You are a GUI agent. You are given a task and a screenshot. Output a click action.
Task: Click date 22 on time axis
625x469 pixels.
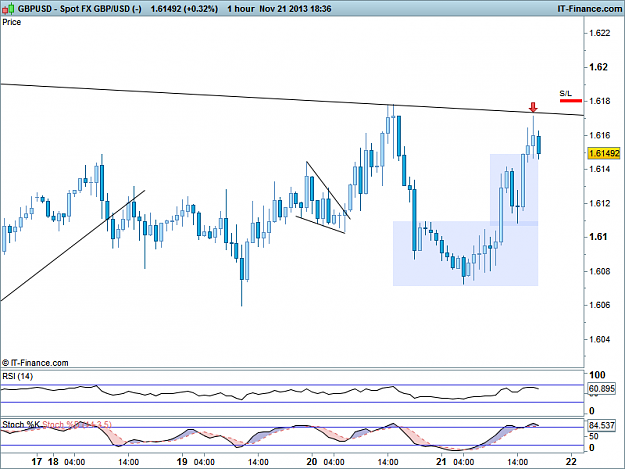571,462
